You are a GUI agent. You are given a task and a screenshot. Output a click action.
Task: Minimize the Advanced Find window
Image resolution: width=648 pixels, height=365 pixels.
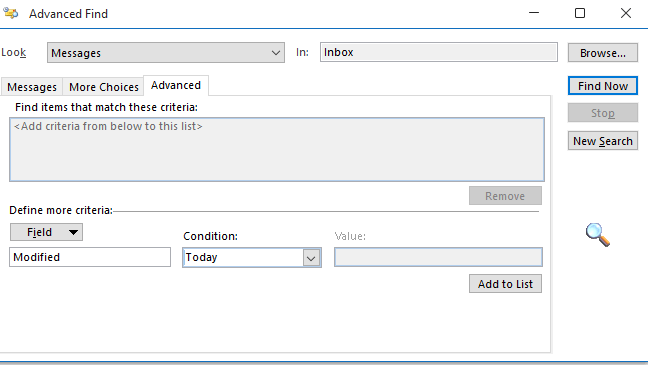point(534,13)
